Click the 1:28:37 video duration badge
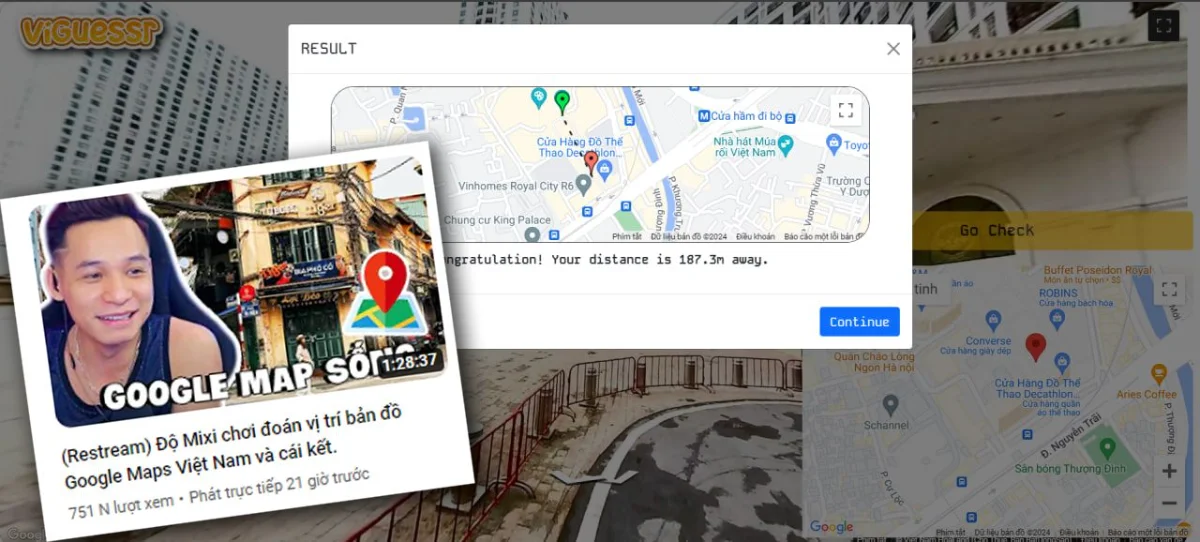The width and height of the screenshot is (1200, 542). click(x=409, y=361)
